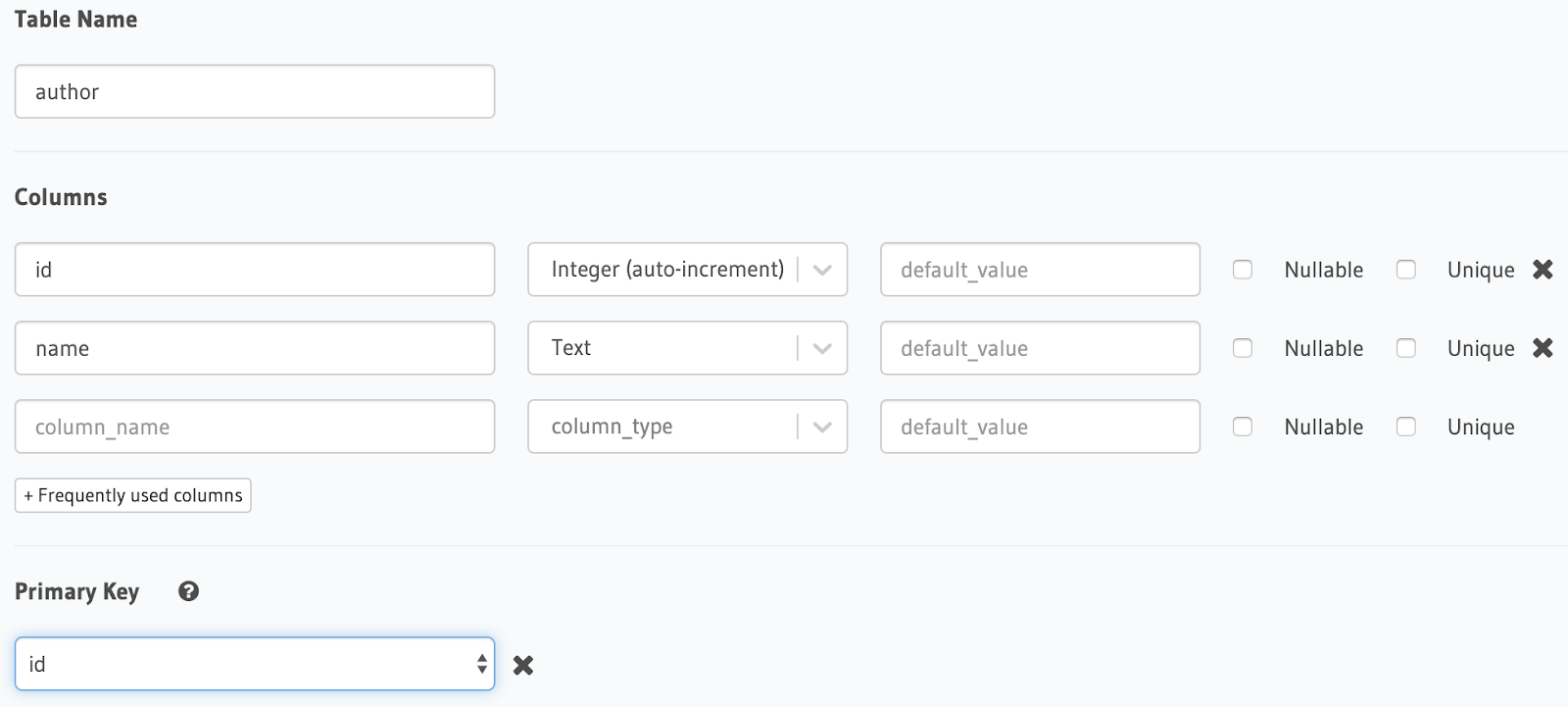Check Unique on the empty column row

click(x=1406, y=427)
